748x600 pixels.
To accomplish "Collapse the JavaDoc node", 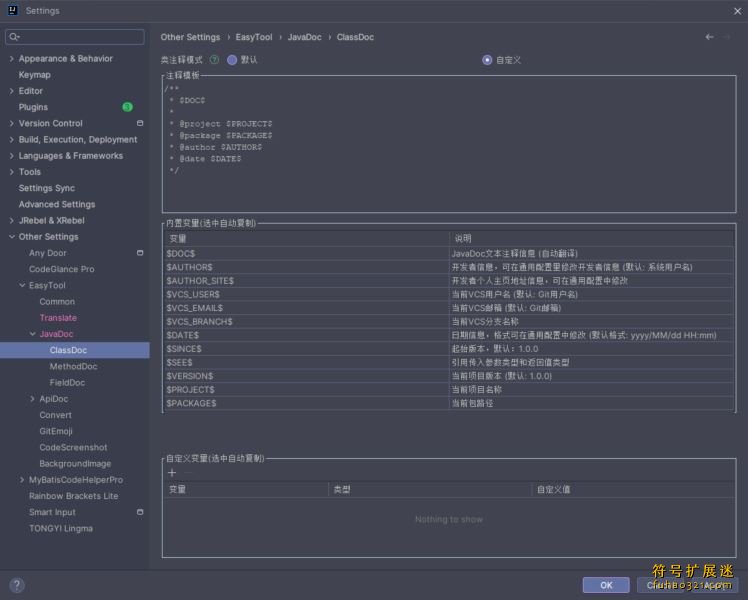I will tap(32, 334).
